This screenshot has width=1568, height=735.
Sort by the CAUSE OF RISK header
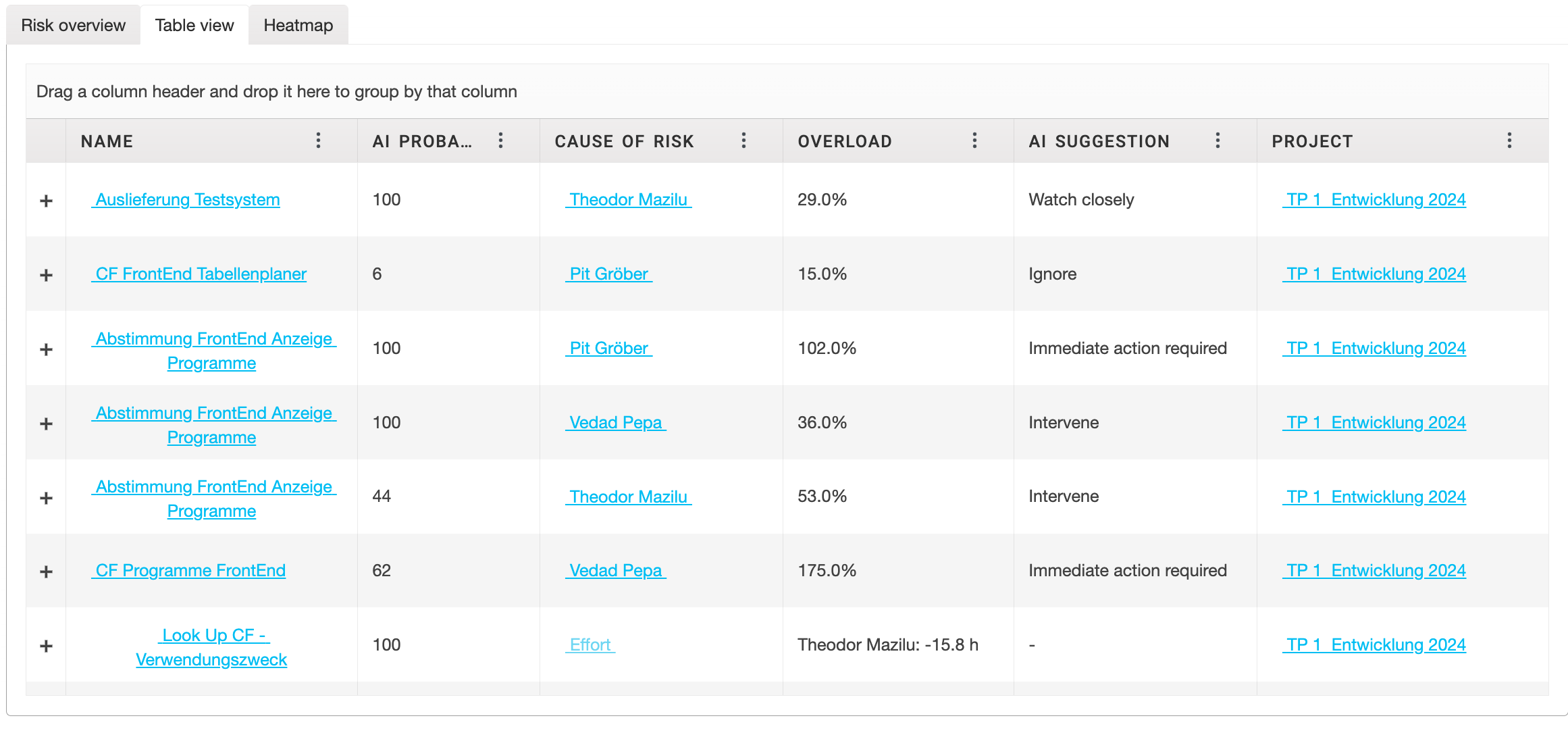(625, 141)
